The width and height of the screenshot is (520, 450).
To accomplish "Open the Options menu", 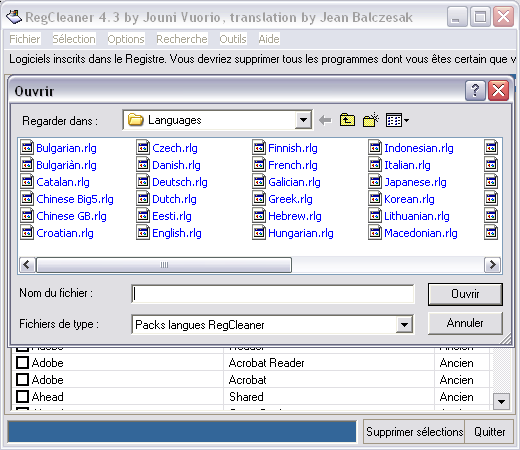I will [x=126, y=39].
